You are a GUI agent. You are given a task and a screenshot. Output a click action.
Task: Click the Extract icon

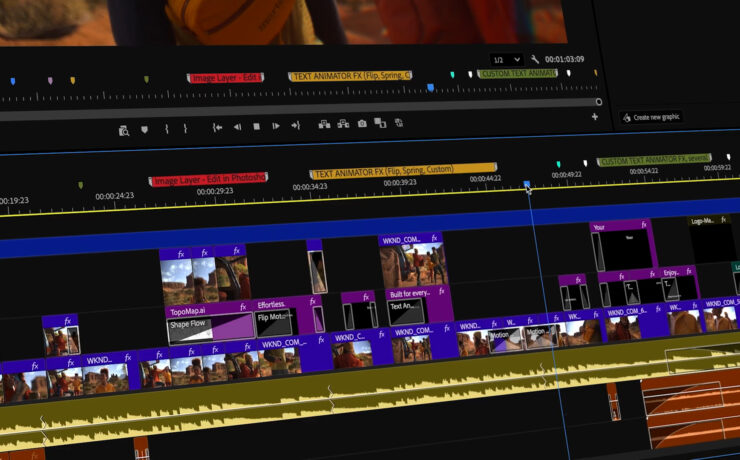343,124
